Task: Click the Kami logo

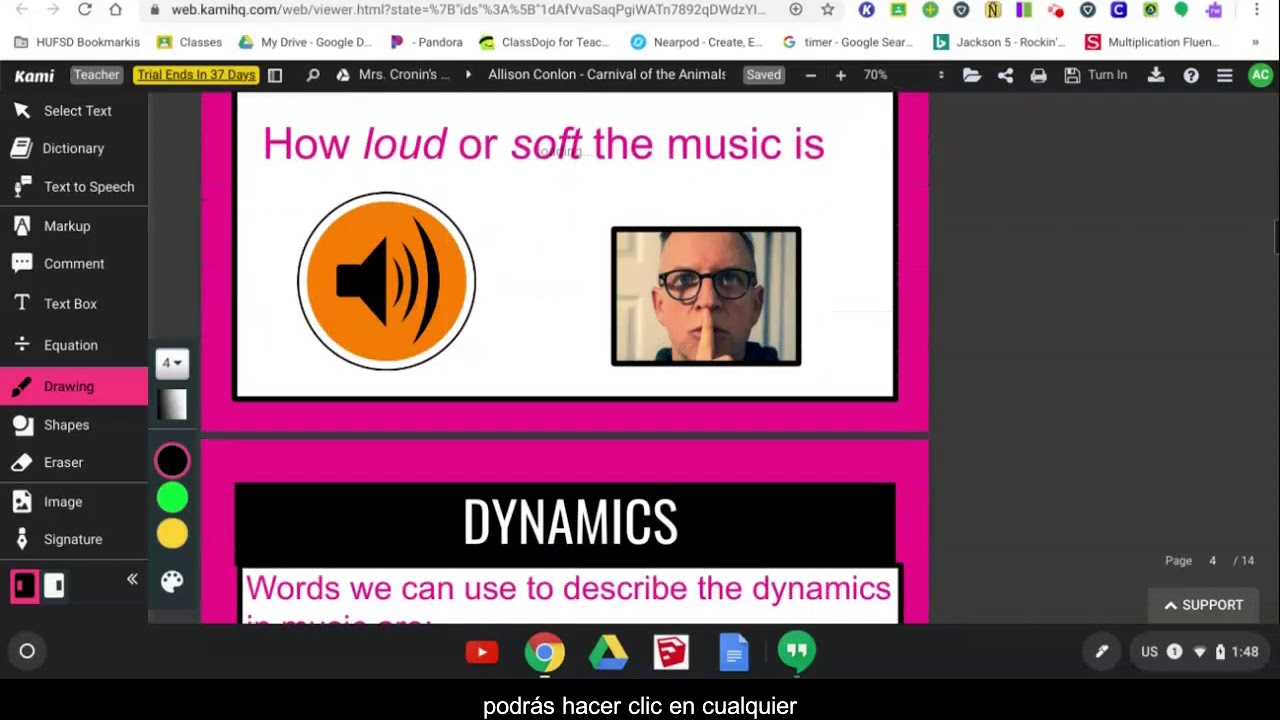Action: (34, 75)
